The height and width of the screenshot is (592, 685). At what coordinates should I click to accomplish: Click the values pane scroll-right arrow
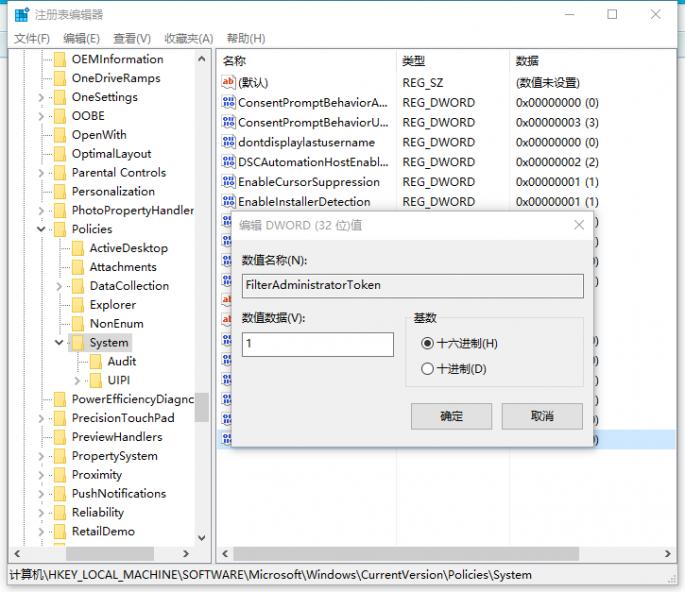668,554
